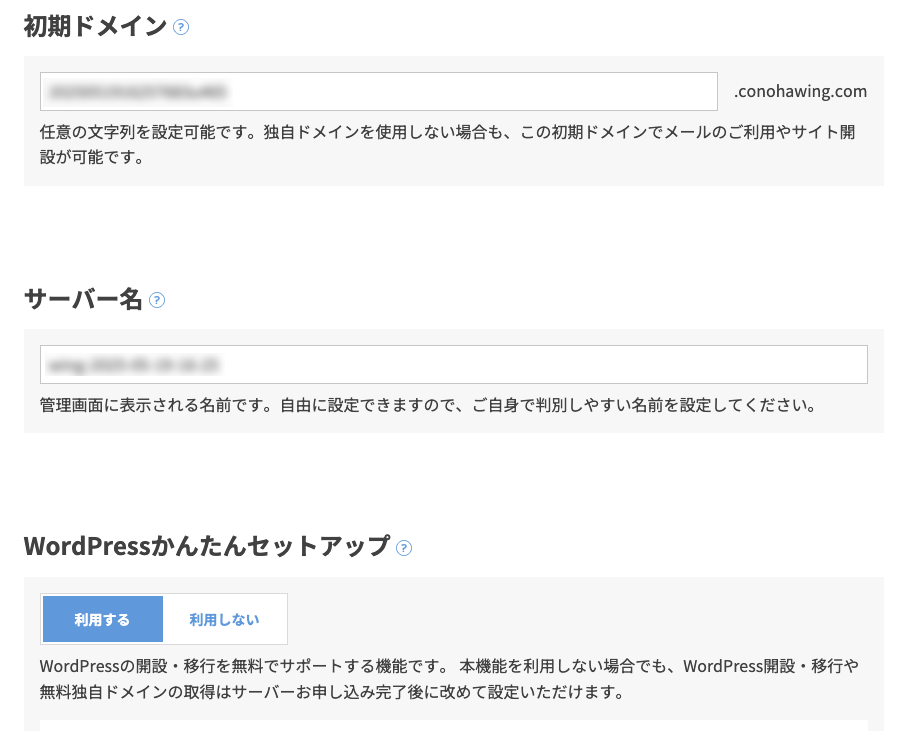Open help icon beside 初期ドメイン heading

(x=181, y=27)
